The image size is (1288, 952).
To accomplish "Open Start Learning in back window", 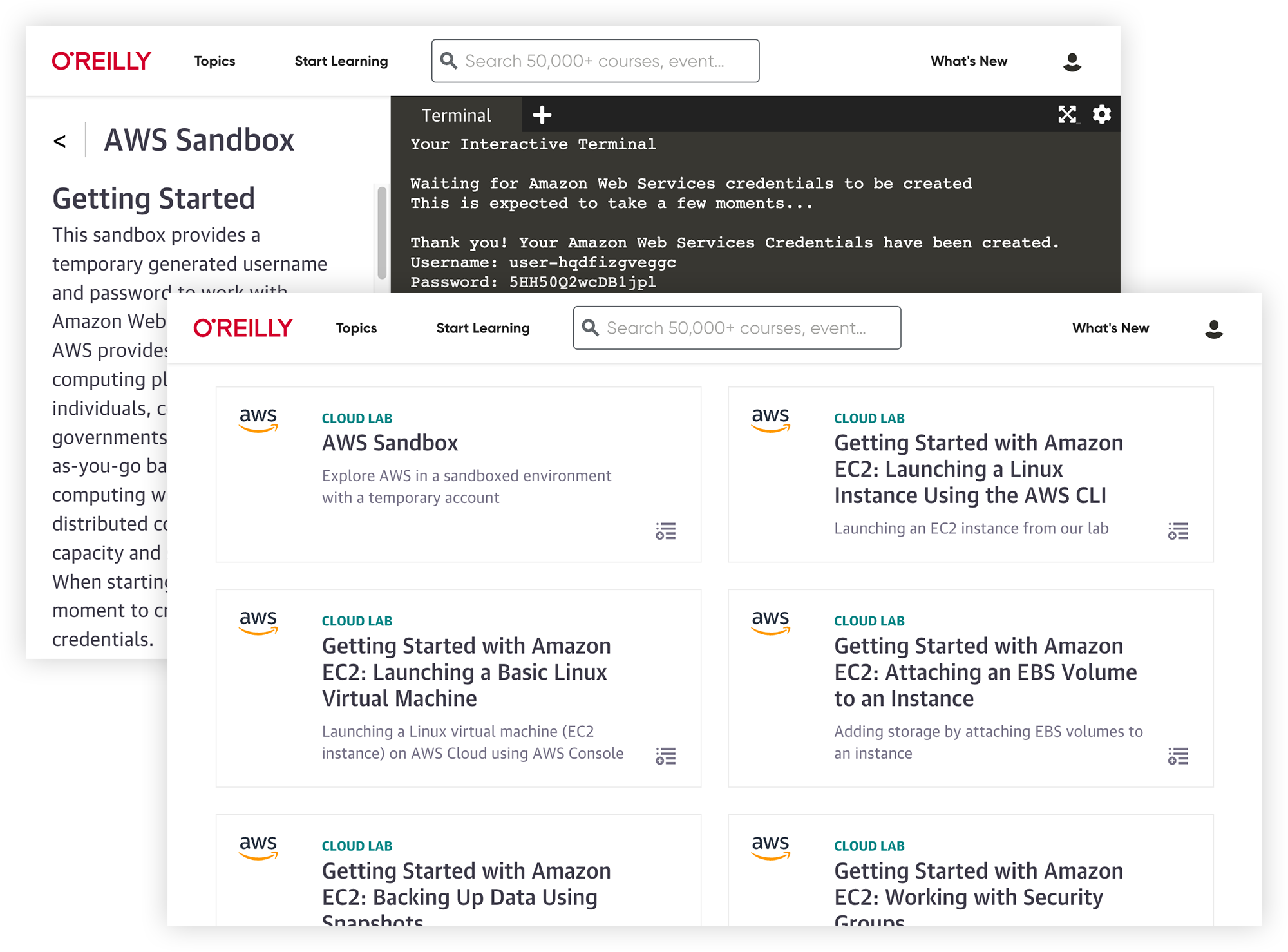I will [x=341, y=61].
